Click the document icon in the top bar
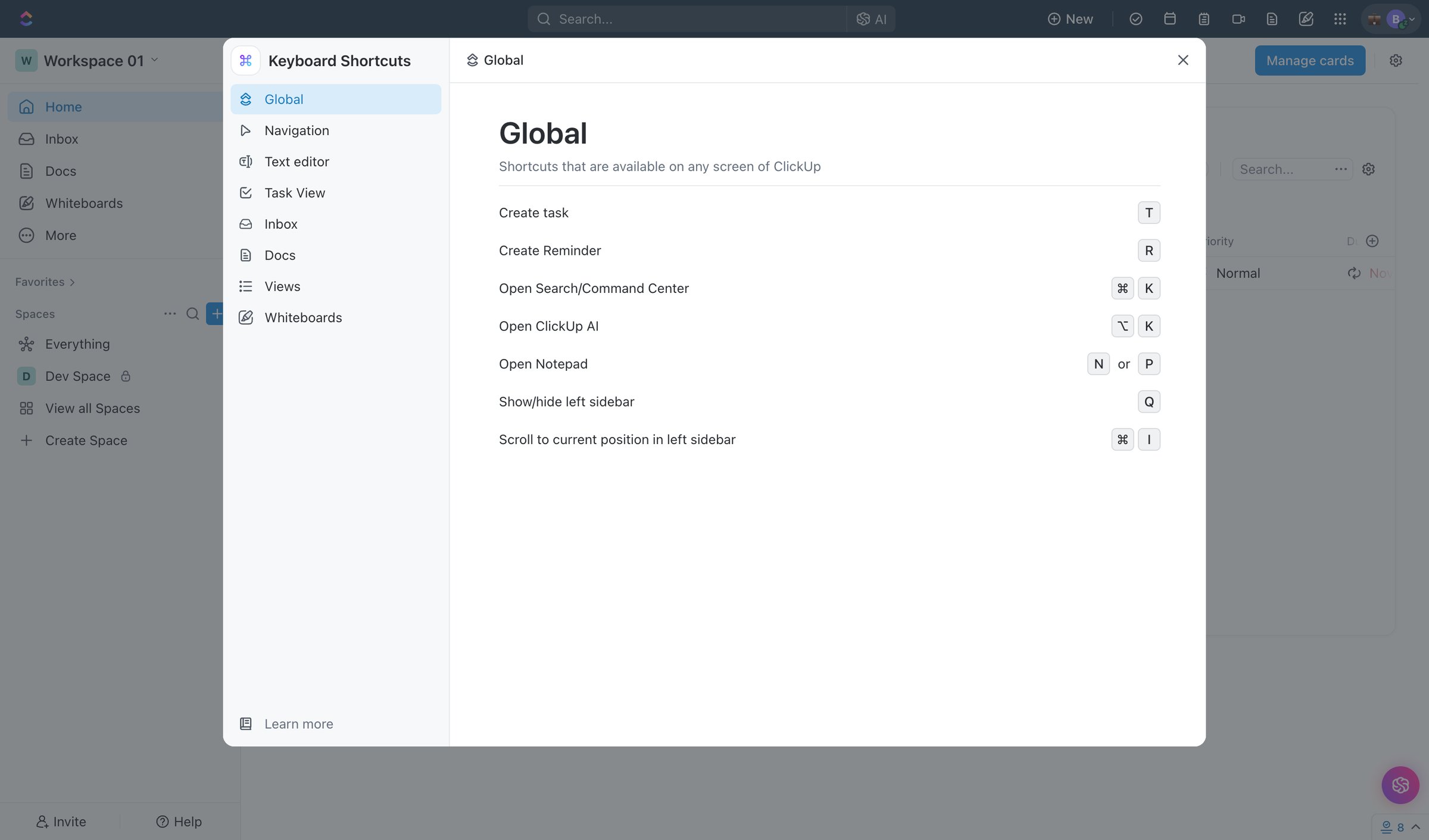The height and width of the screenshot is (840, 1429). click(1272, 19)
